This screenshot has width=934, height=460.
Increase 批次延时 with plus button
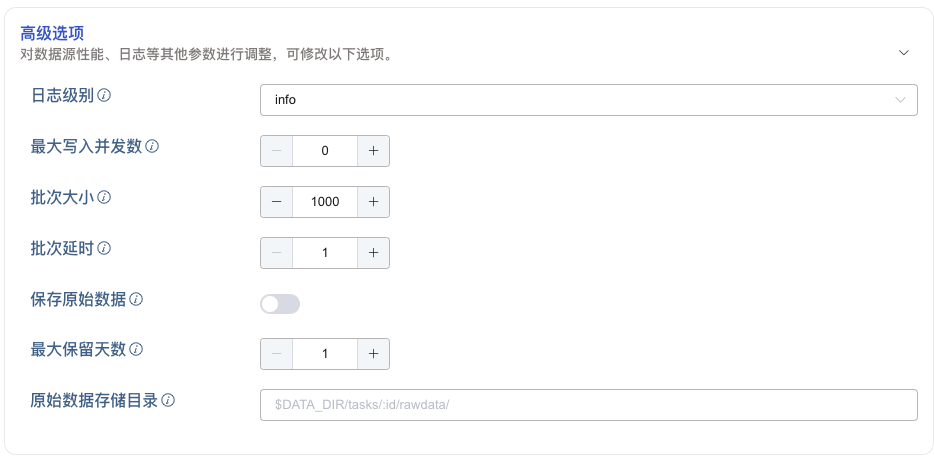point(373,253)
